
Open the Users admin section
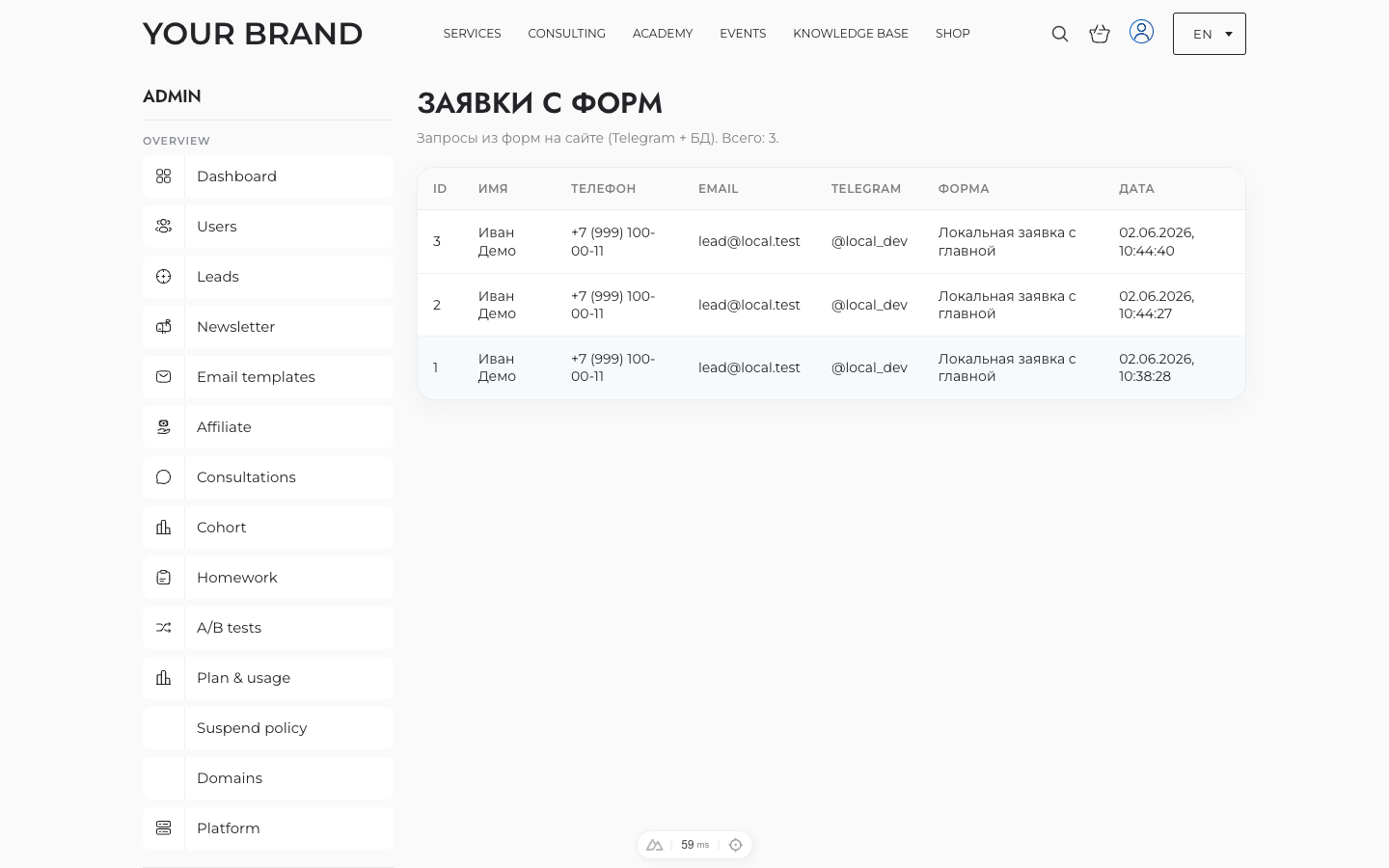[268, 227]
